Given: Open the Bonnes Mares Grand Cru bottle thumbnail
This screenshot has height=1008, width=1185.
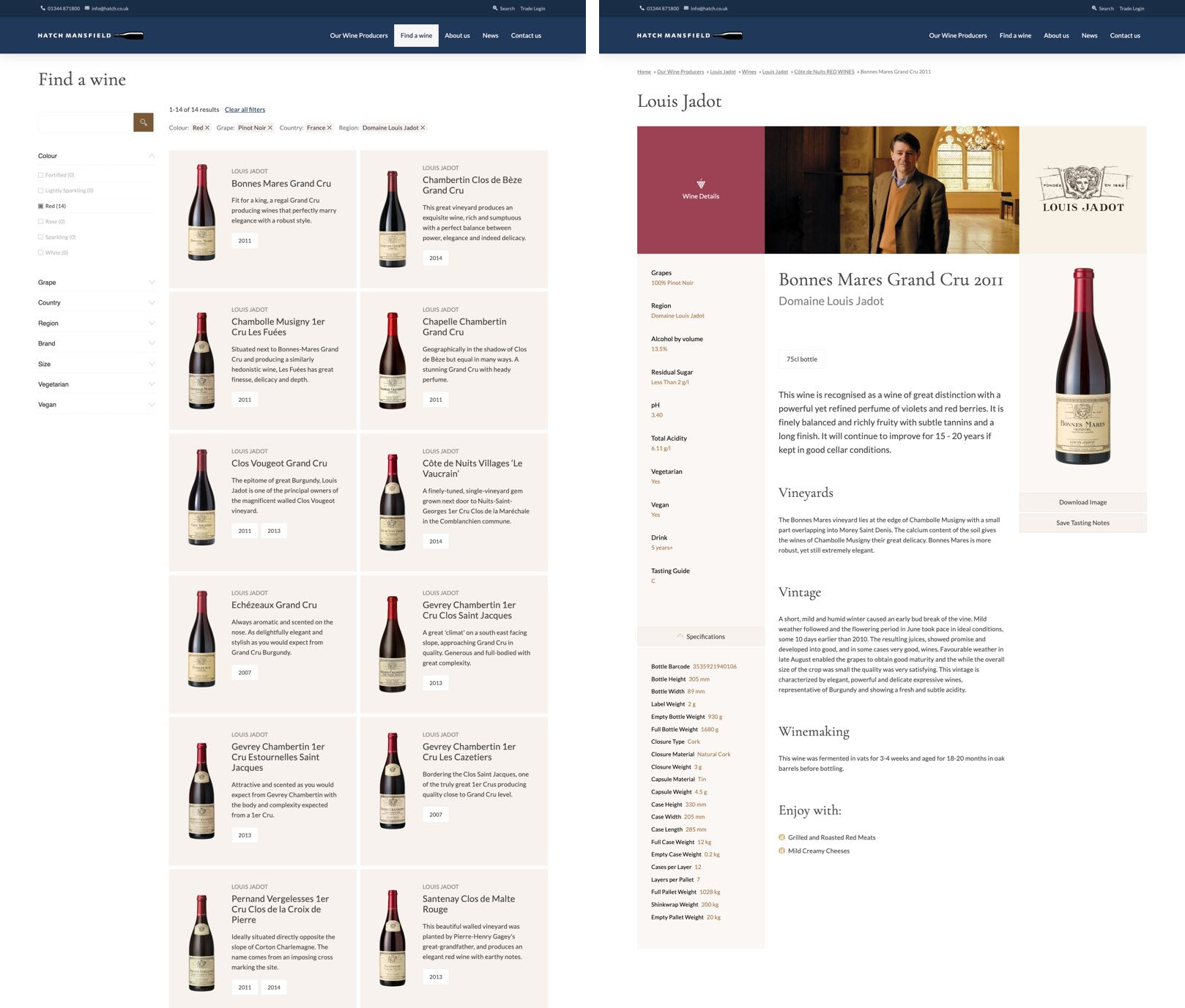Looking at the screenshot, I should [x=201, y=212].
